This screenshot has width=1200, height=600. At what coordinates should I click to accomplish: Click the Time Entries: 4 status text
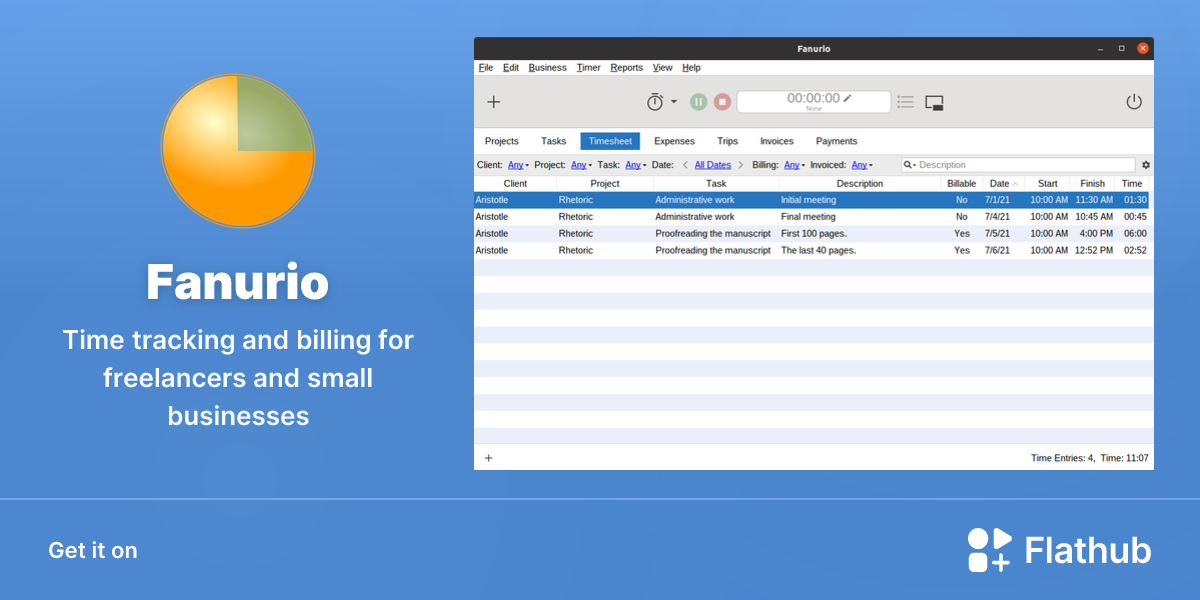coord(1063,458)
